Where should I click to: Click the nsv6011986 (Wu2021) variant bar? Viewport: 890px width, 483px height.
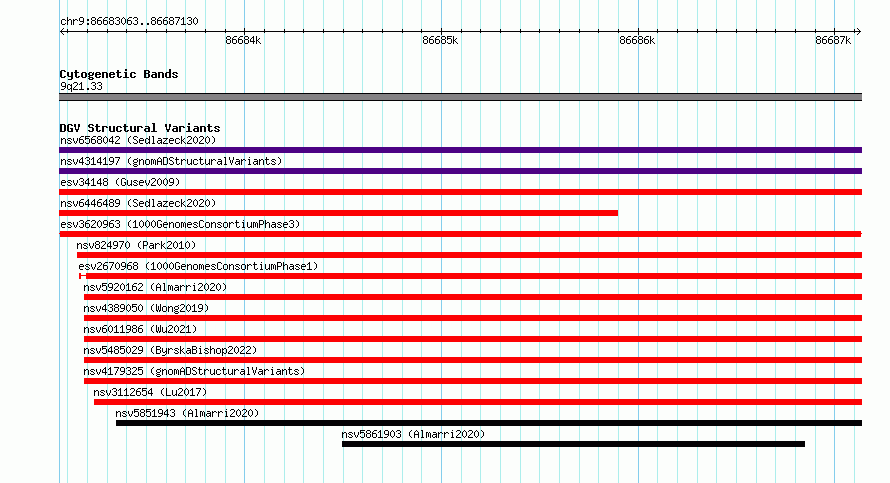[473, 339]
